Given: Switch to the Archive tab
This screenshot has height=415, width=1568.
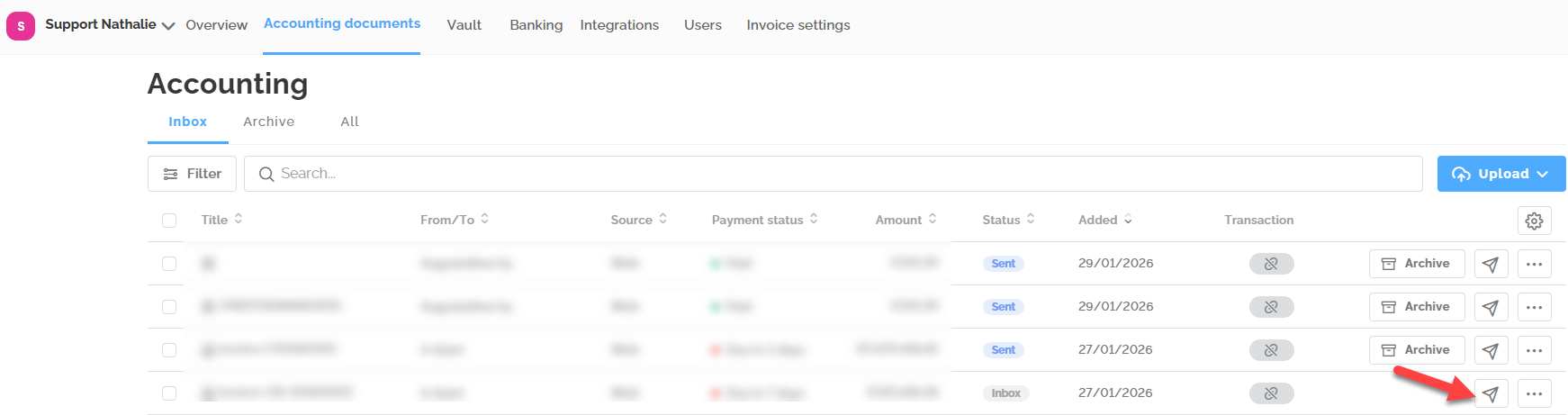Looking at the screenshot, I should 268,122.
